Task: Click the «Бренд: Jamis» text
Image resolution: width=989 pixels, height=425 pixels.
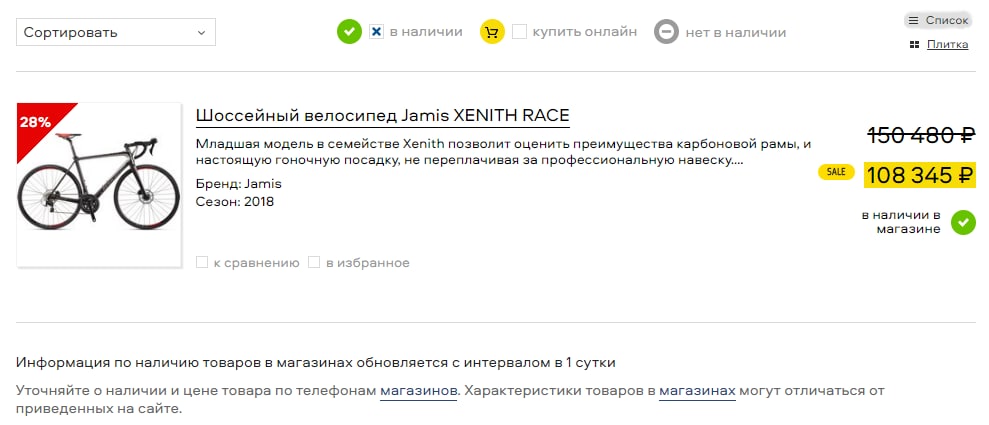Action: point(238,184)
